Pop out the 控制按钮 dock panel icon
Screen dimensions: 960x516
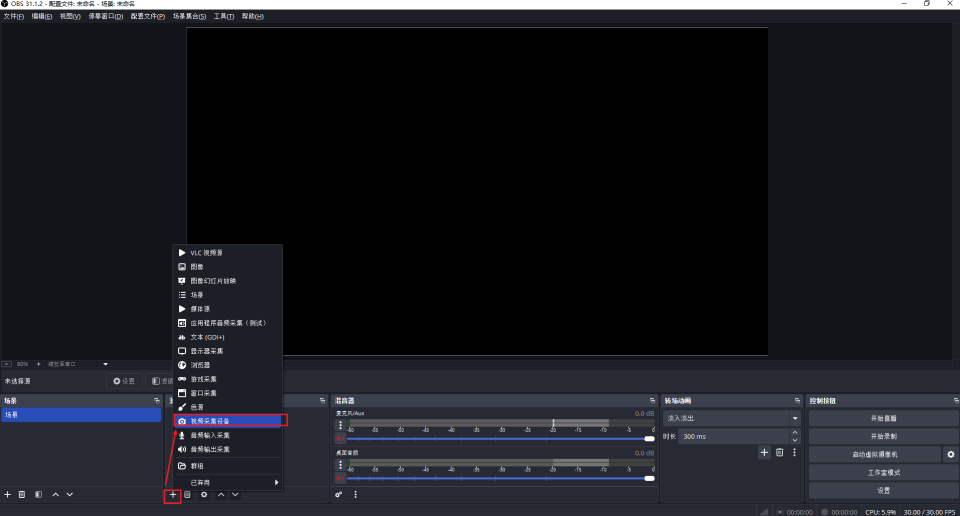click(x=956, y=400)
